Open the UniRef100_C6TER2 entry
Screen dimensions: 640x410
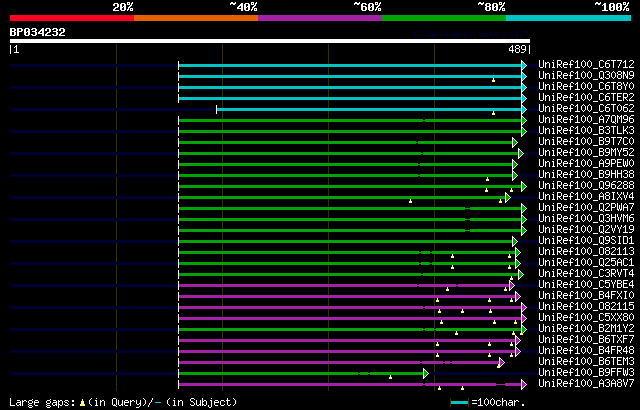coord(586,97)
